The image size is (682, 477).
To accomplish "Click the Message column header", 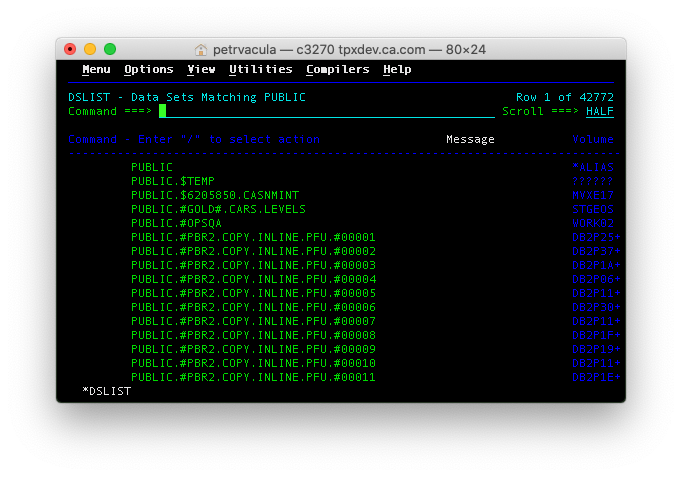I will pos(470,140).
